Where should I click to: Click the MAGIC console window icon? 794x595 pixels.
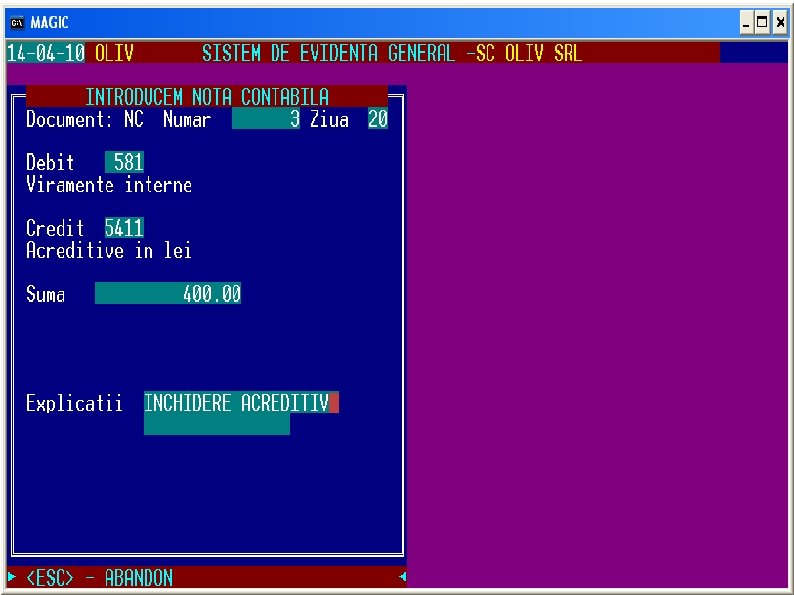(17, 23)
